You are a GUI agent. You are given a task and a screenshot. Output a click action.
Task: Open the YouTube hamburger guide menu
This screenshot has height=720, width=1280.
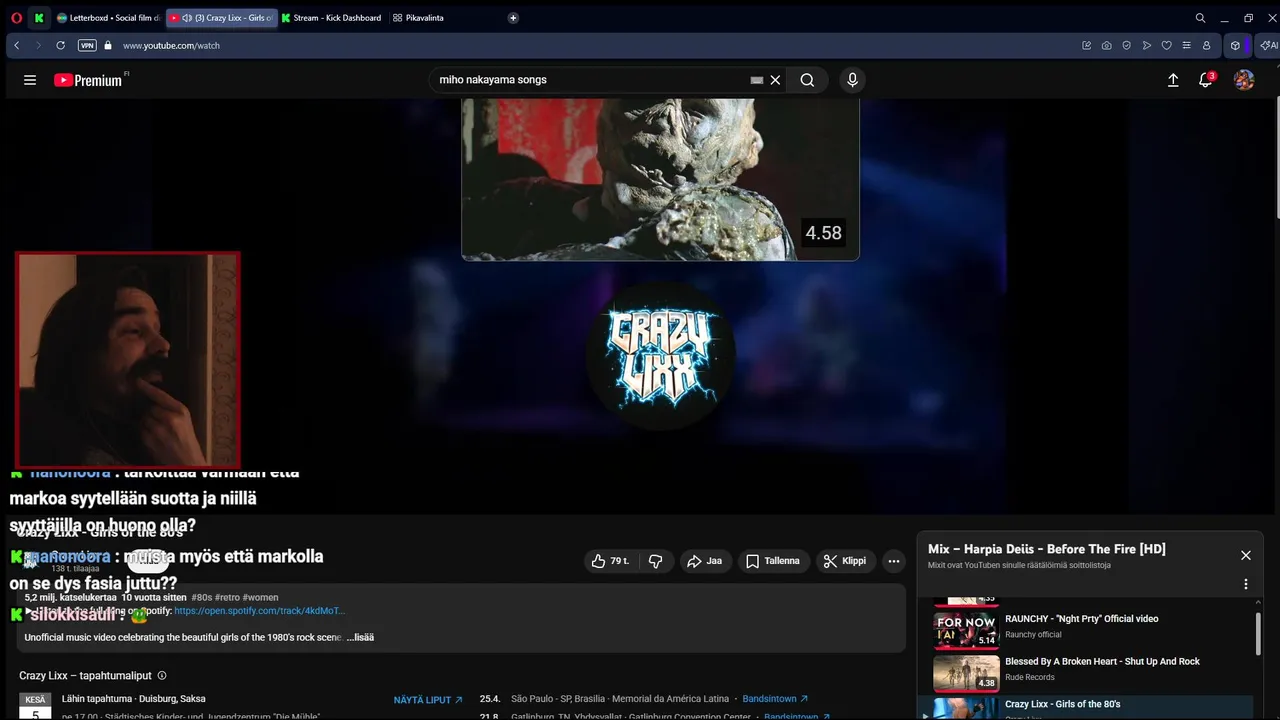pyautogui.click(x=30, y=80)
